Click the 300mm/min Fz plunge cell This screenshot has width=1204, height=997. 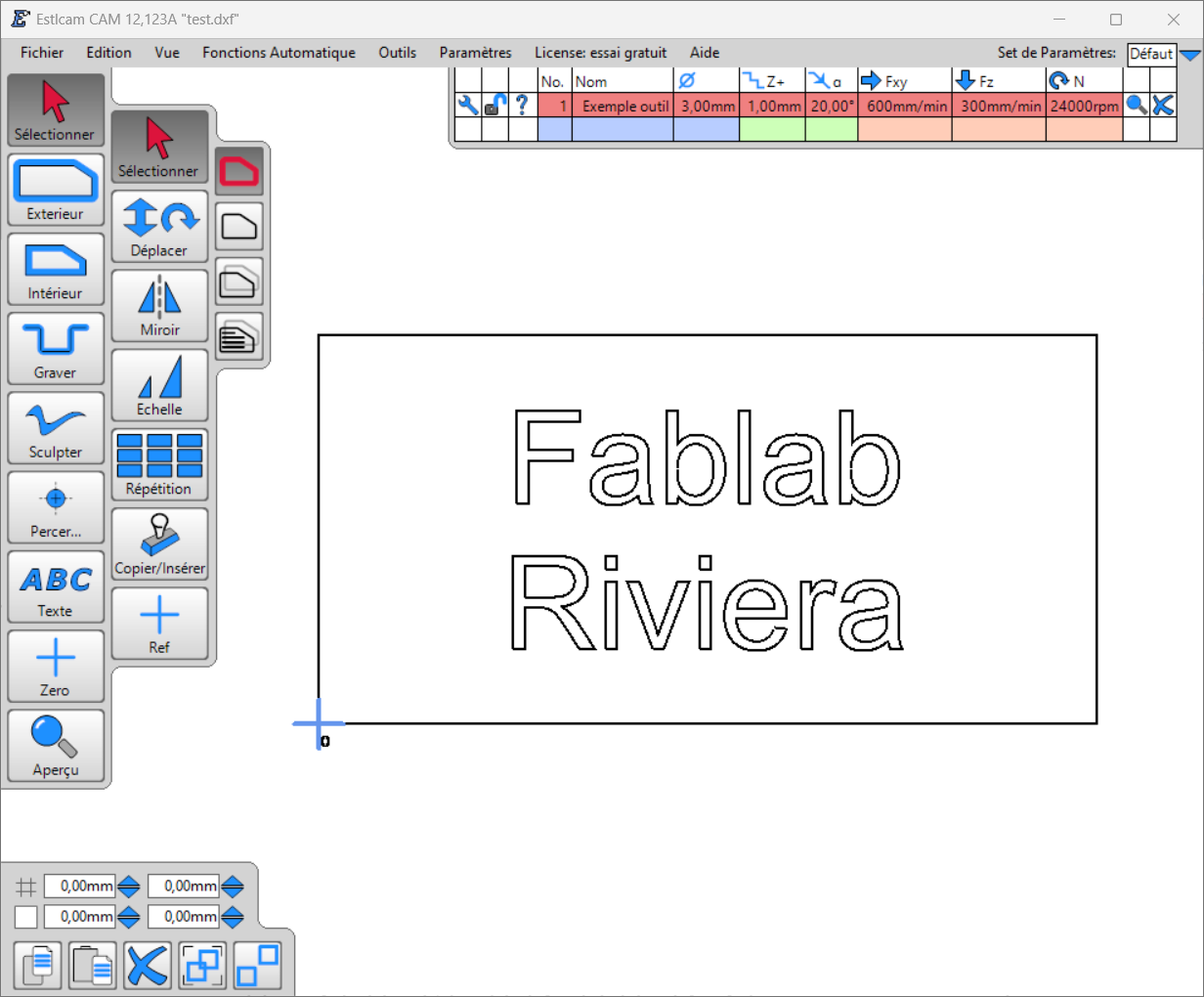[x=999, y=106]
